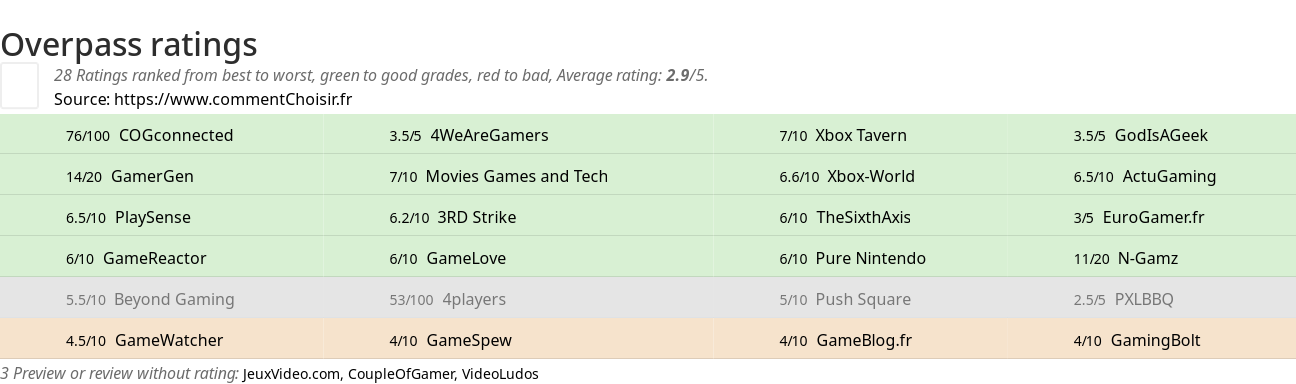Screen dimensions: 1296x384
Task: Open the Xbox Tavern 7/10 rating
Action: (843, 135)
